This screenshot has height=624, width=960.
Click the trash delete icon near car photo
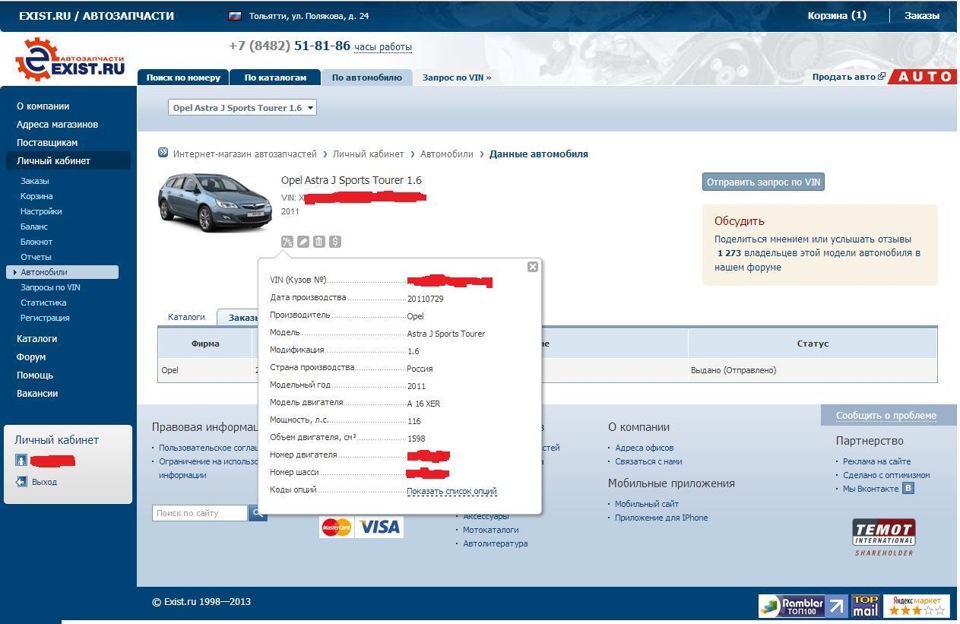(318, 241)
